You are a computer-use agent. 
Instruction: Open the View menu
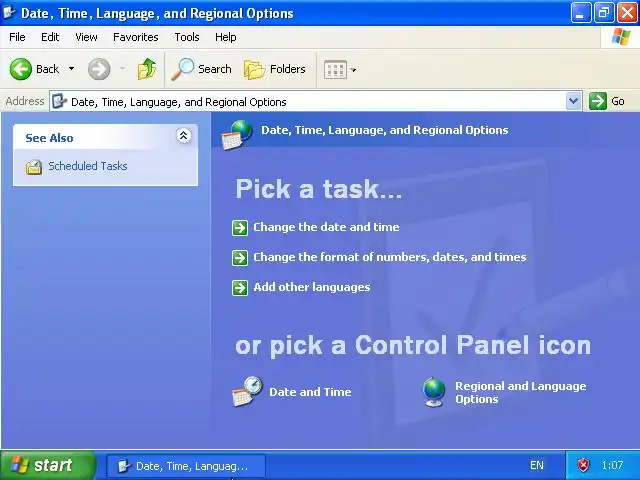point(86,37)
